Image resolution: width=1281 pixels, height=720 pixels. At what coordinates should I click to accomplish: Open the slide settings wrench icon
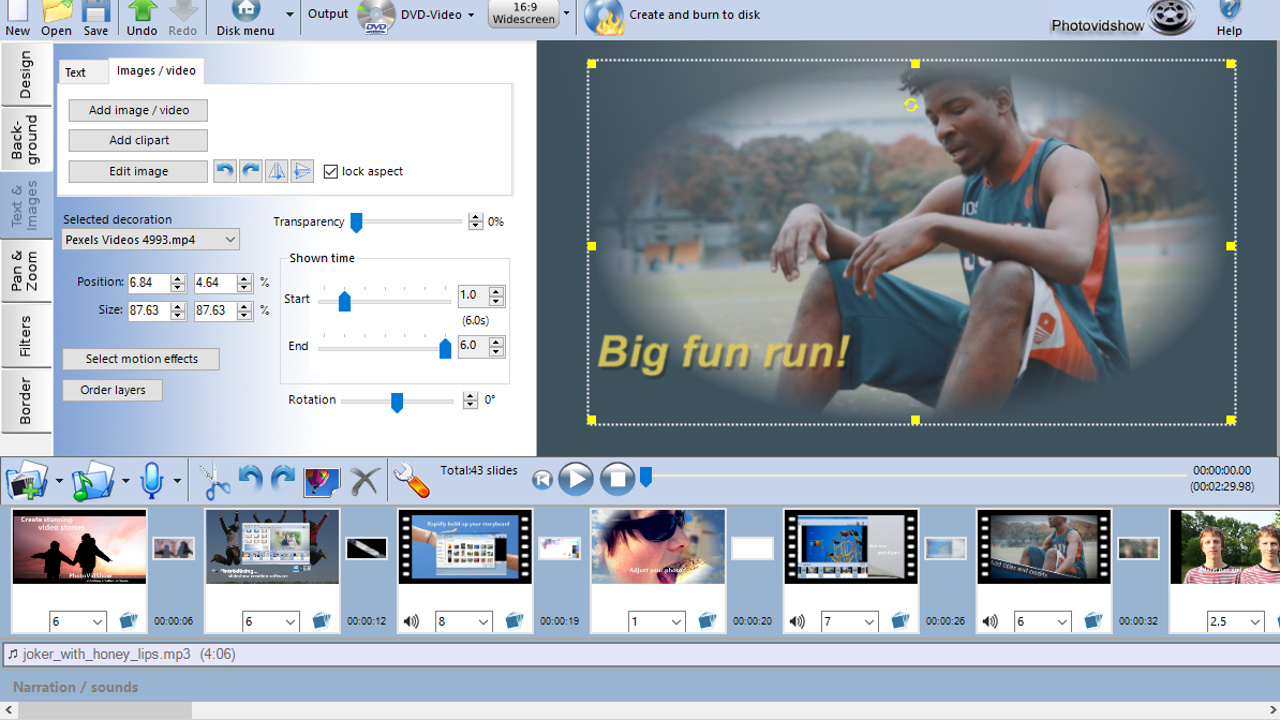[410, 480]
